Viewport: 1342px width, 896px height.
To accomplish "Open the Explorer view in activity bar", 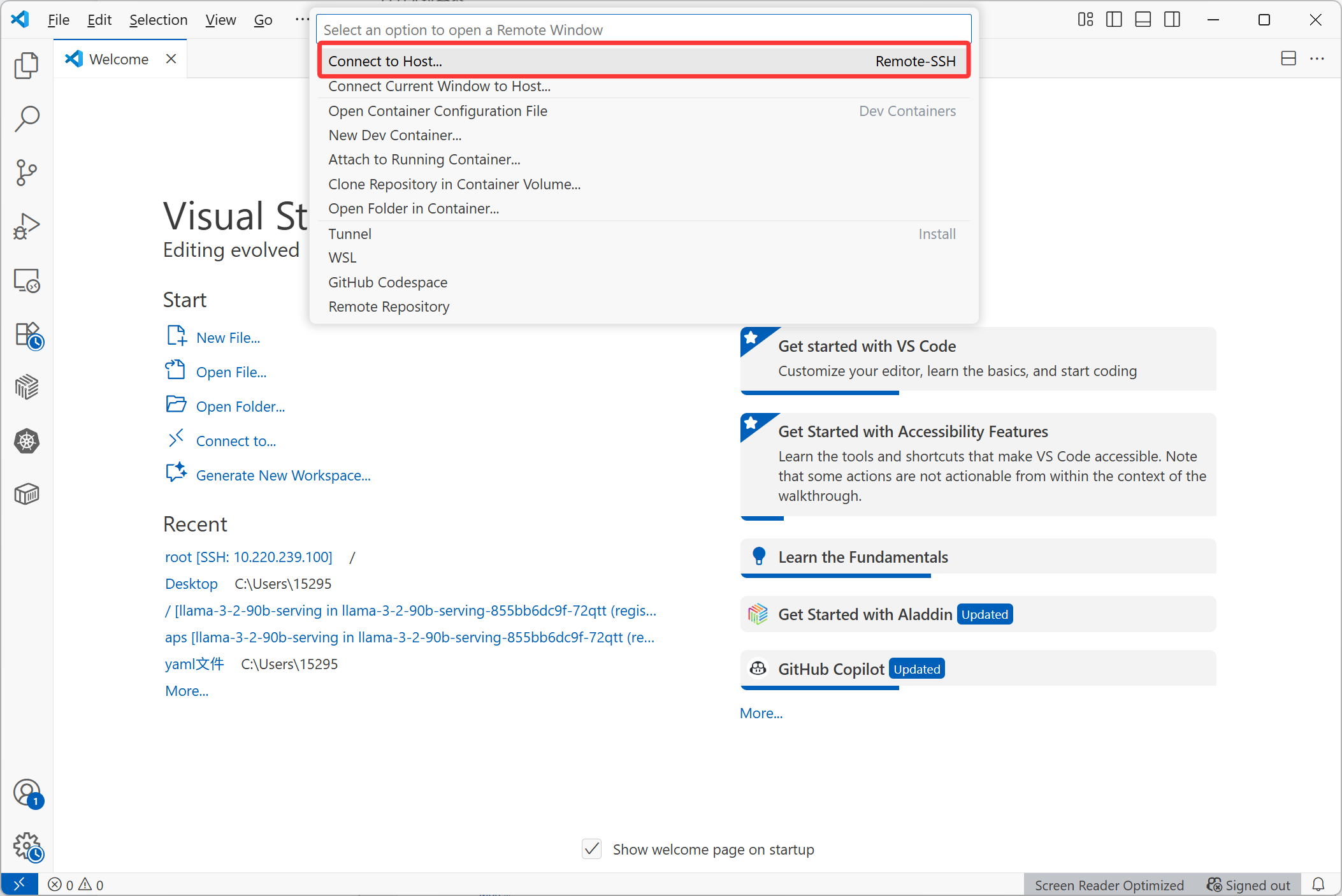I will pos(26,65).
